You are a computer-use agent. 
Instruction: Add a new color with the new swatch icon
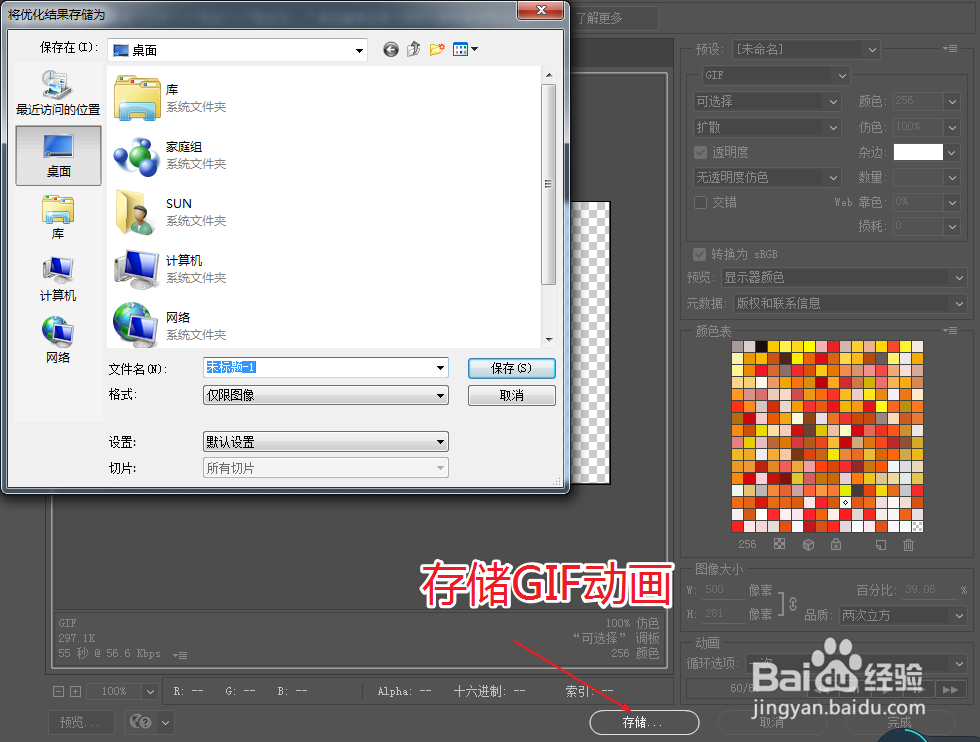(879, 544)
